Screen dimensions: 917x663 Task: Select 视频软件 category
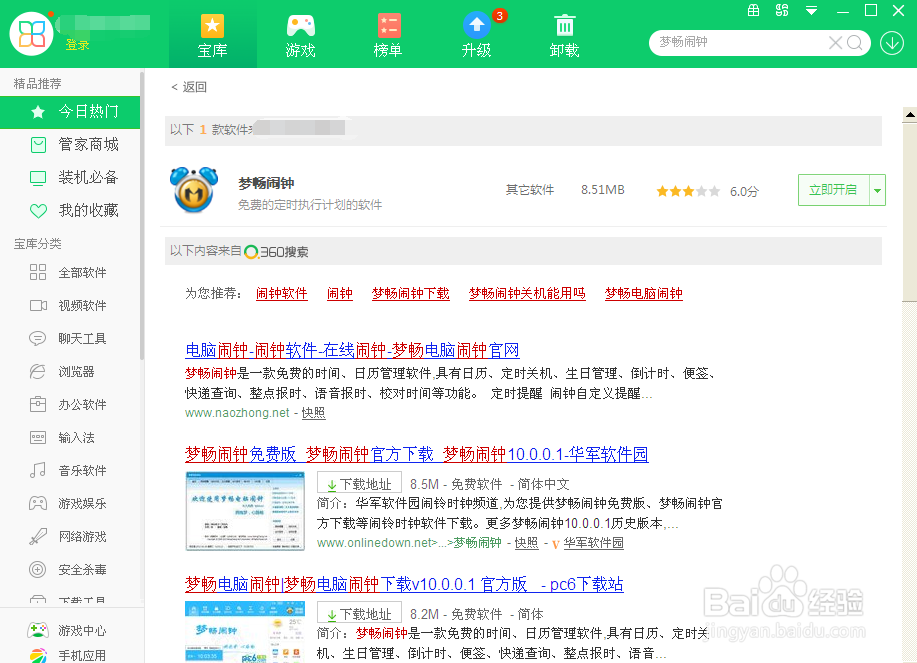[69, 306]
